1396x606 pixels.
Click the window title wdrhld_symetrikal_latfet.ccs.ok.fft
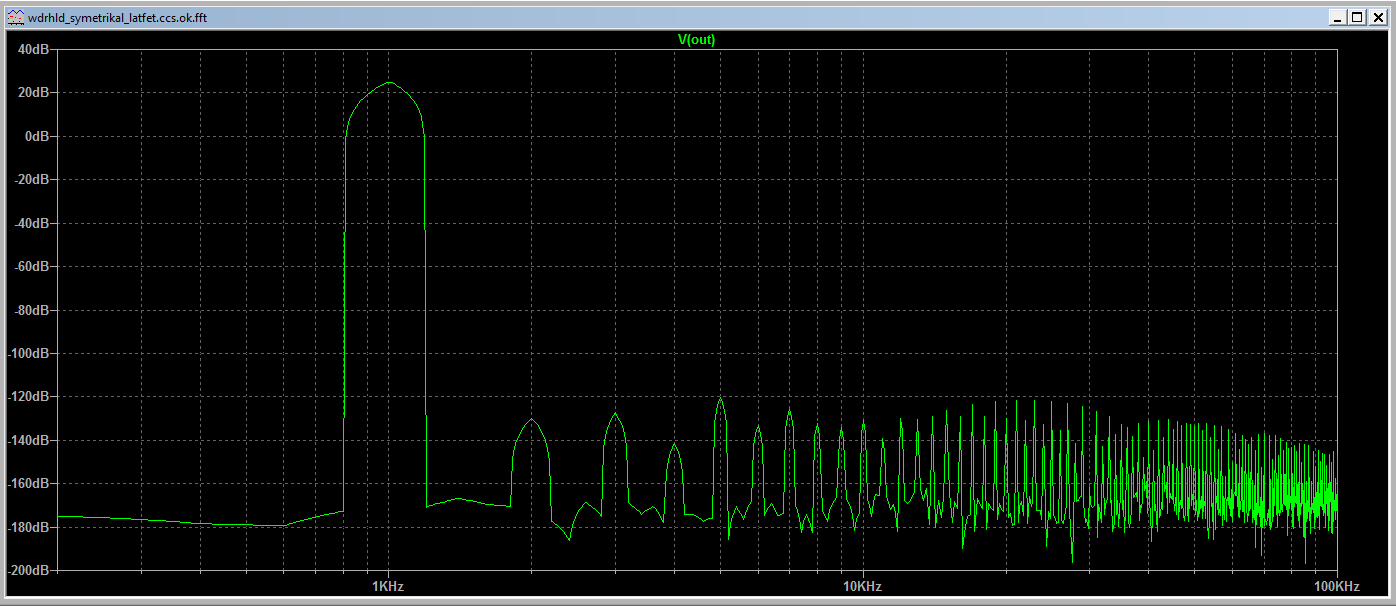click(x=118, y=17)
